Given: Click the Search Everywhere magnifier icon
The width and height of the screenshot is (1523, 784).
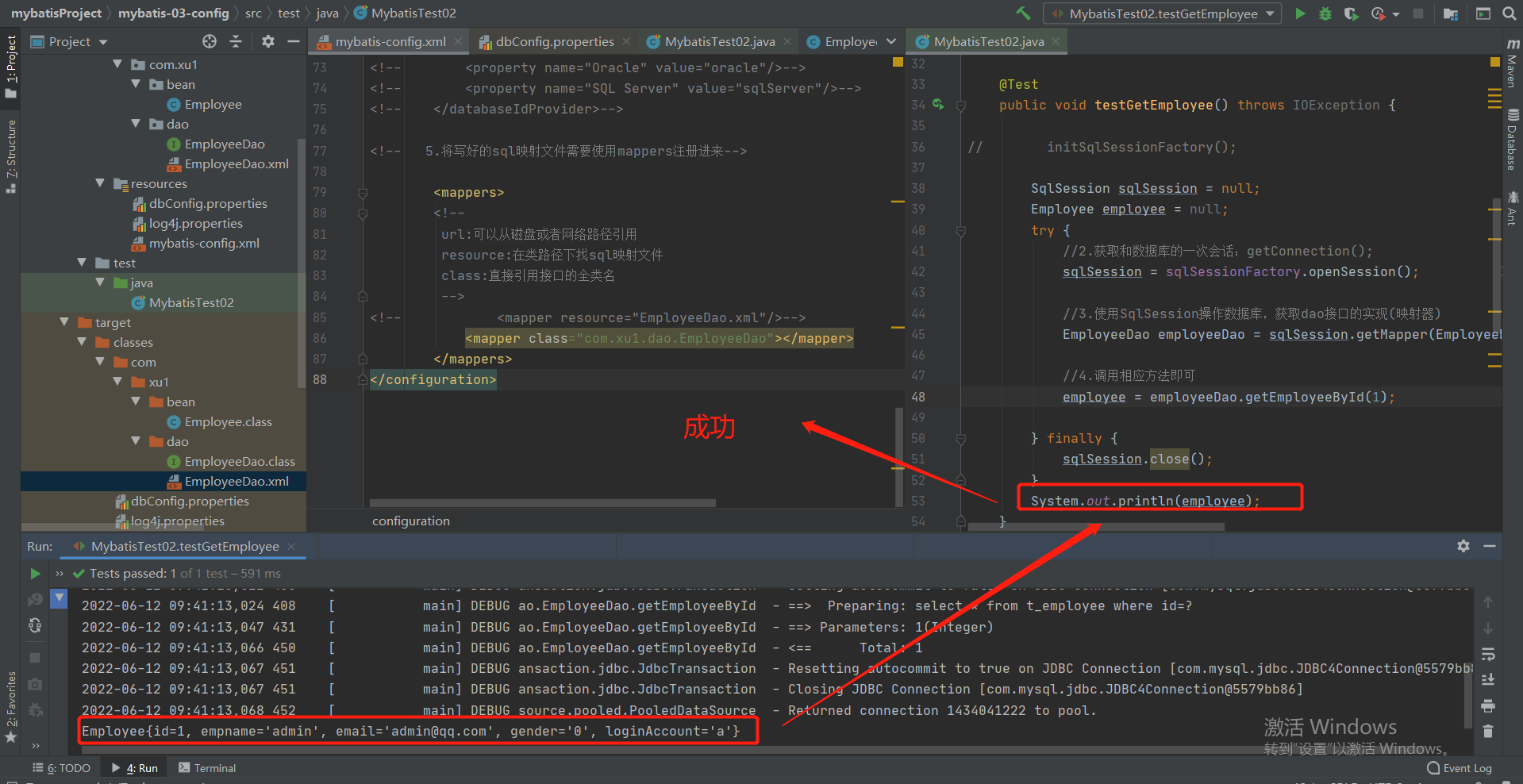Looking at the screenshot, I should tap(1509, 13).
